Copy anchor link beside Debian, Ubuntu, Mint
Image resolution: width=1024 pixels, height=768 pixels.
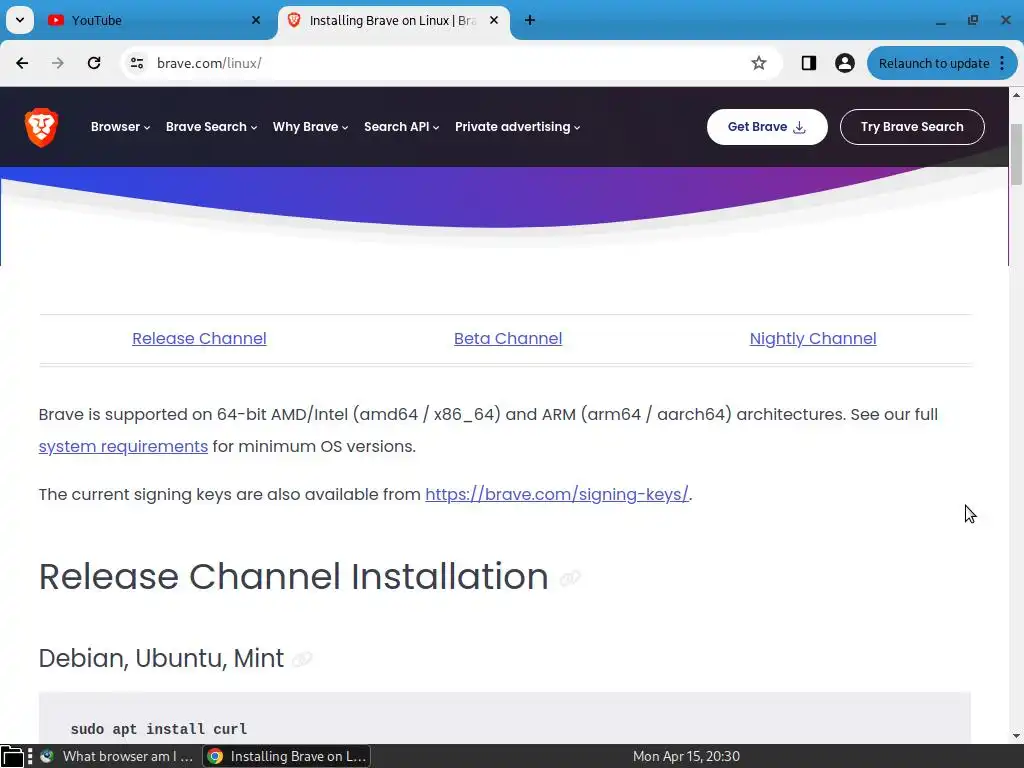(302, 660)
